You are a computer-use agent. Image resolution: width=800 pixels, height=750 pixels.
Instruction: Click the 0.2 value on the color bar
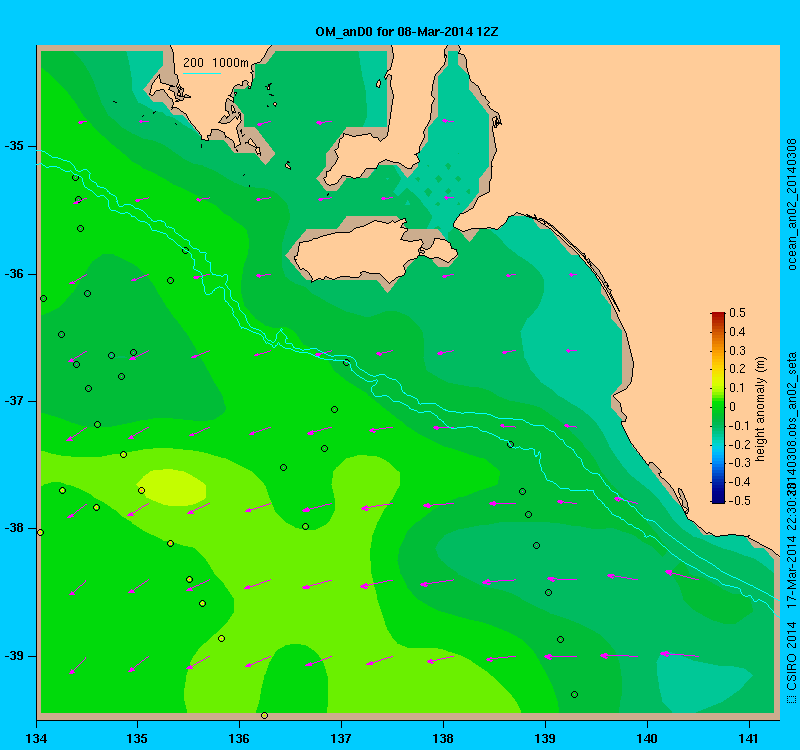tap(737, 369)
